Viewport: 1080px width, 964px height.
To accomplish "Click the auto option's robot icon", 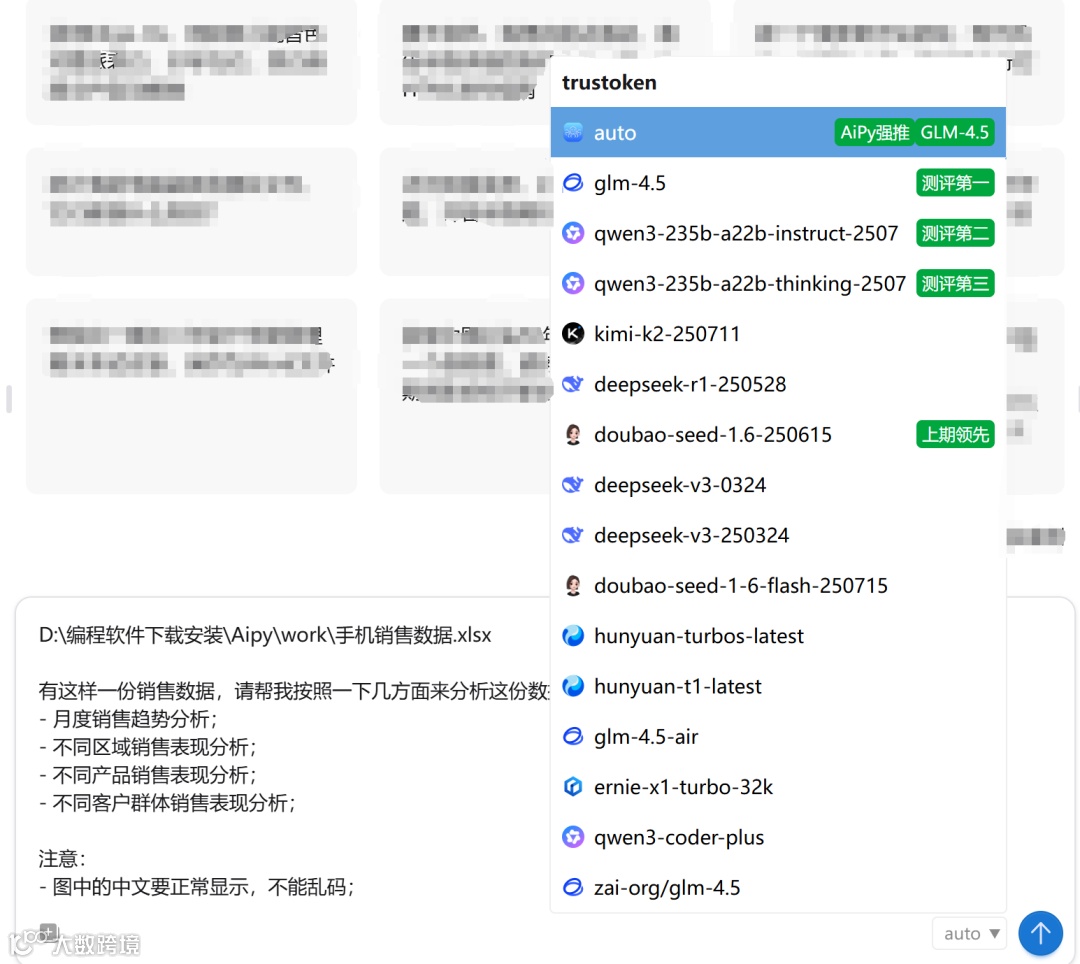I will (573, 132).
